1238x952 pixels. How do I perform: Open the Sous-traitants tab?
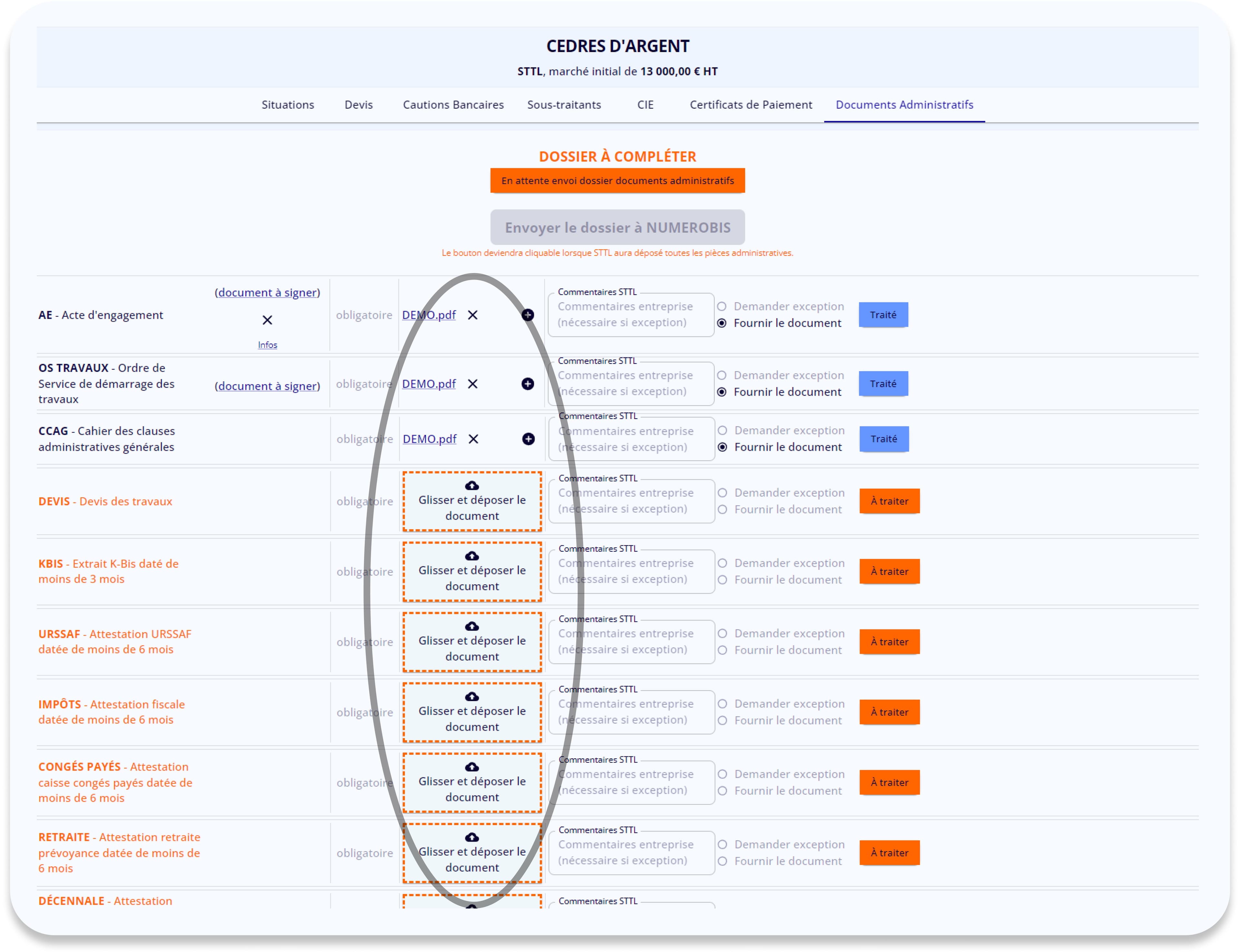pos(565,105)
